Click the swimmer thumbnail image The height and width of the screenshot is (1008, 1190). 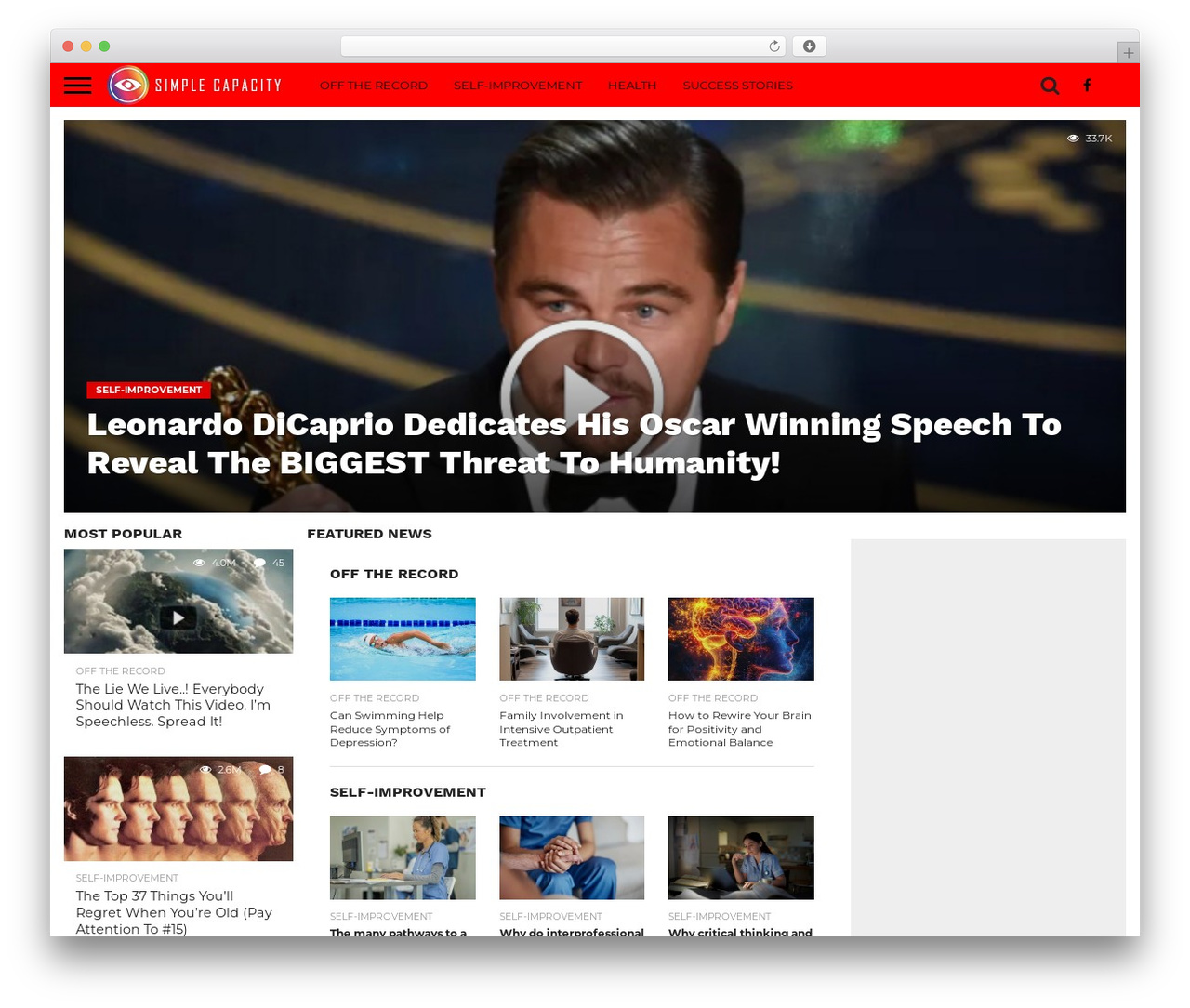tap(403, 639)
